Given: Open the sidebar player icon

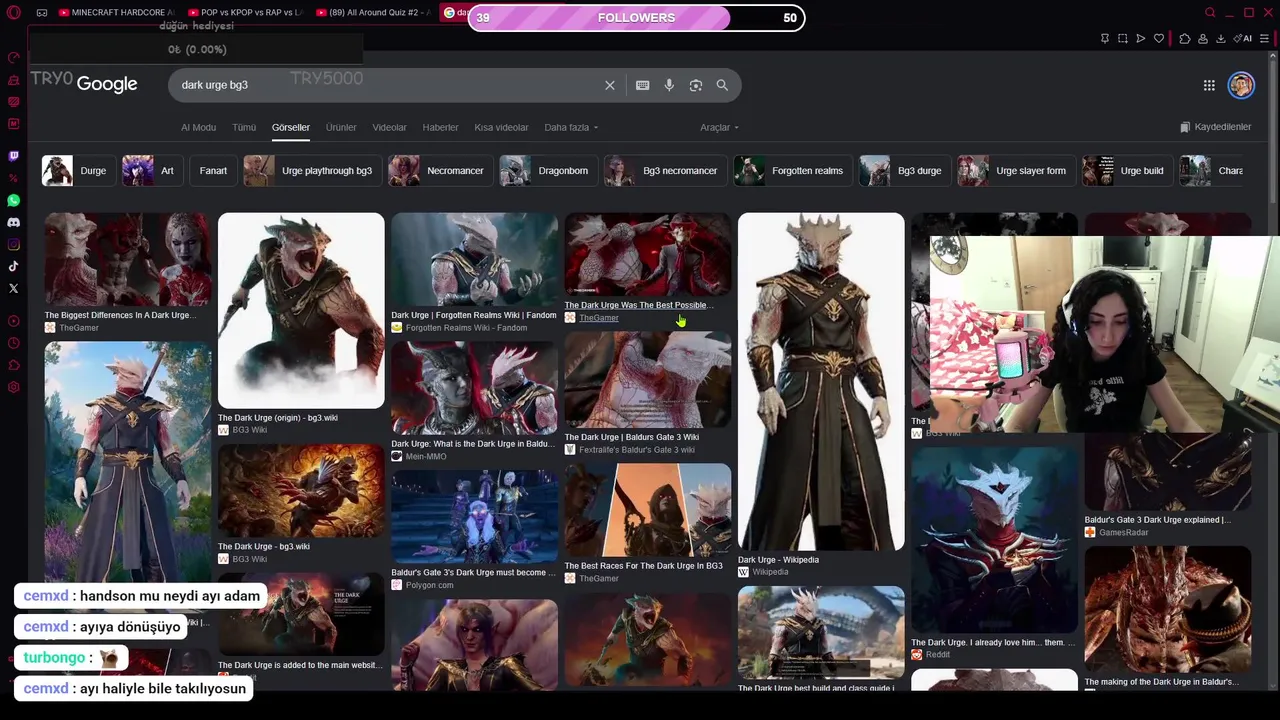Looking at the screenshot, I should 14,321.
